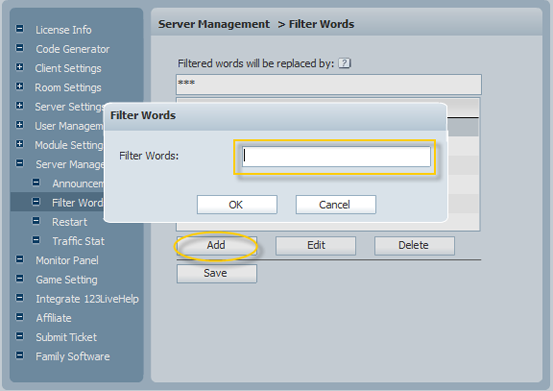Image resolution: width=553 pixels, height=391 pixels.
Task: Open the Restart menu item
Action: [69, 222]
